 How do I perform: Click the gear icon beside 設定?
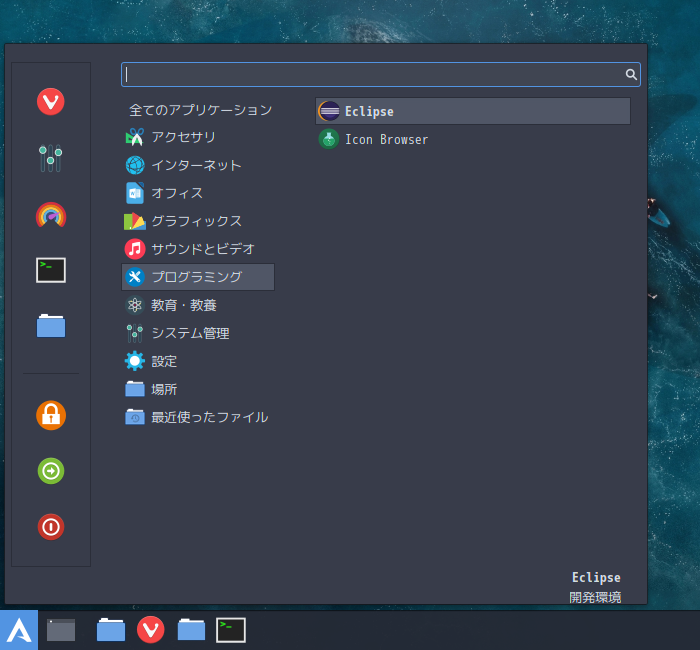click(x=134, y=361)
